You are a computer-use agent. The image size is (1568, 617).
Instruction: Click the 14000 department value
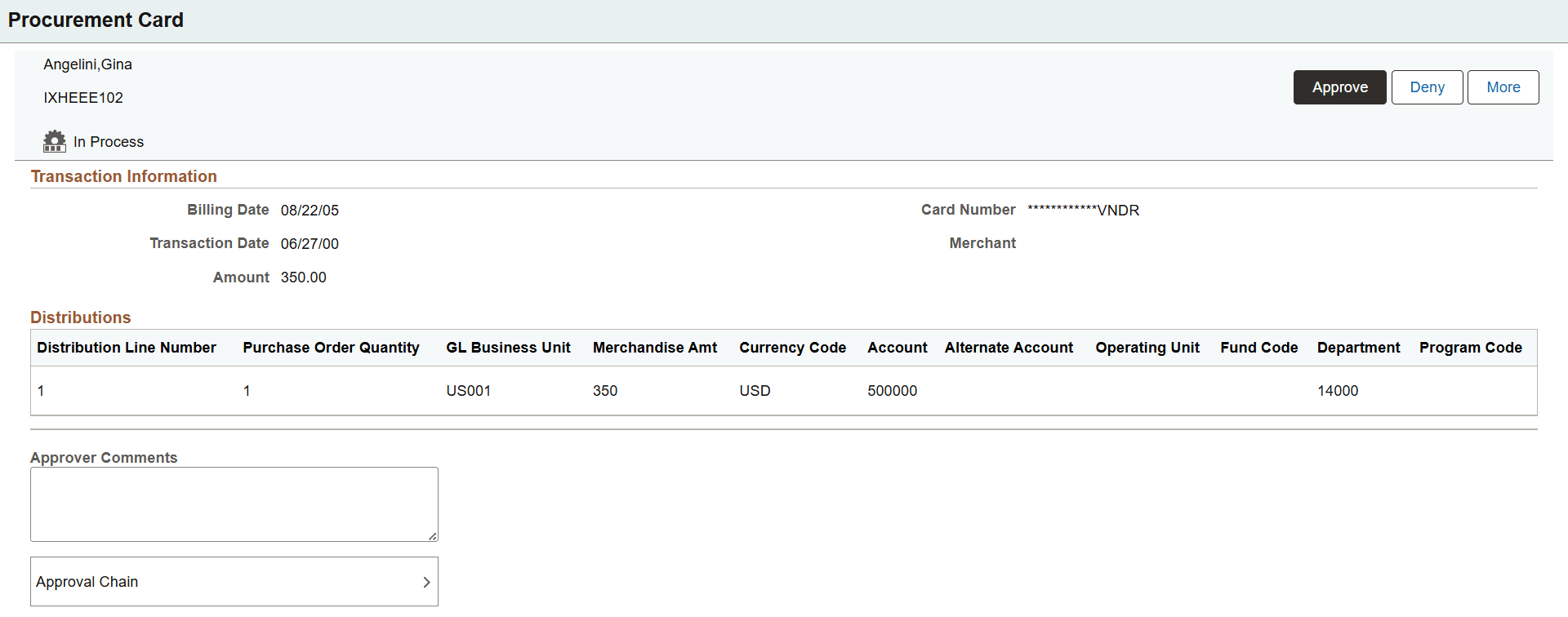point(1338,391)
